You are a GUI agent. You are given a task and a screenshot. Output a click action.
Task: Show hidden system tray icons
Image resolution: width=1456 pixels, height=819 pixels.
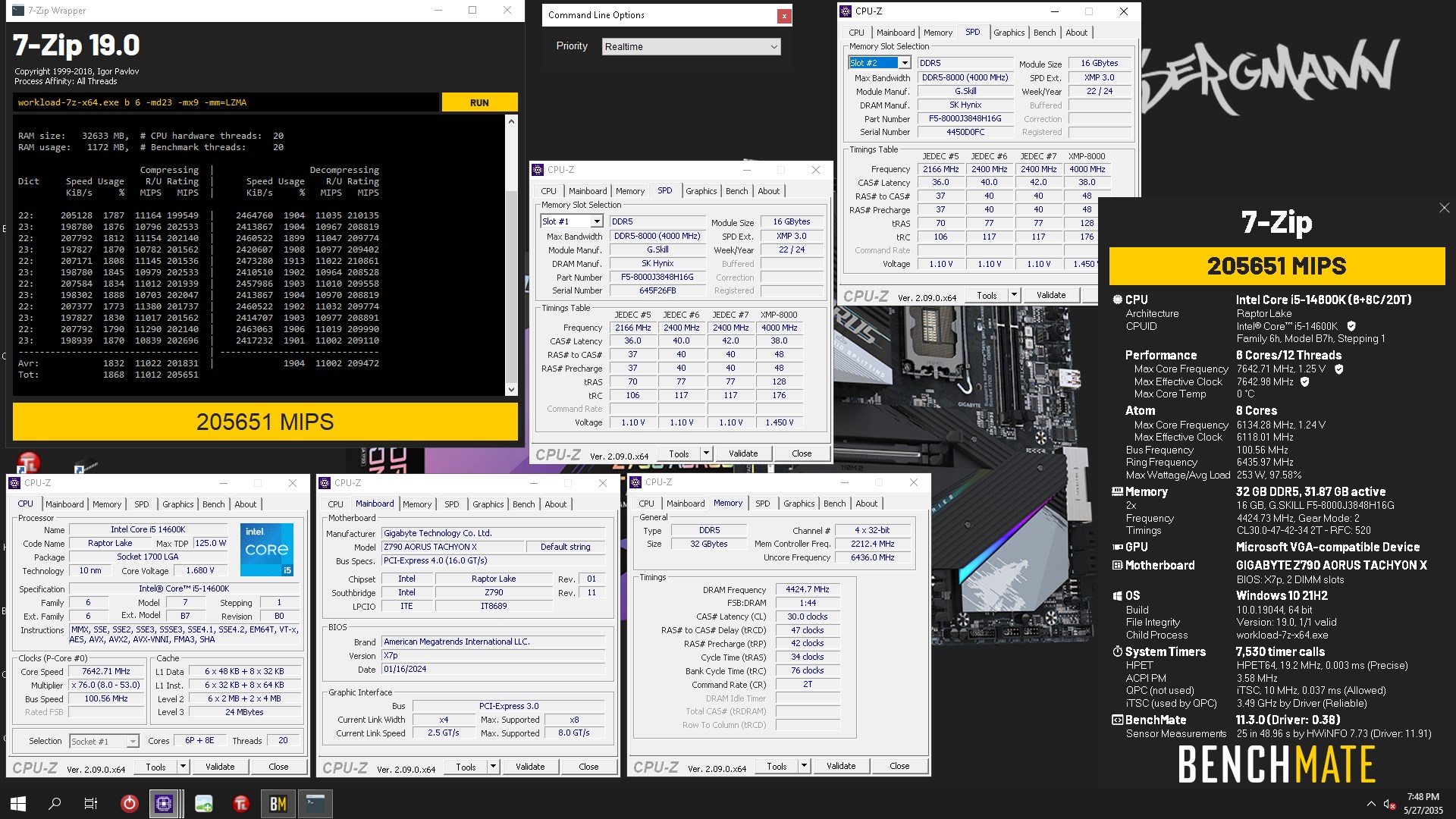[x=1370, y=804]
